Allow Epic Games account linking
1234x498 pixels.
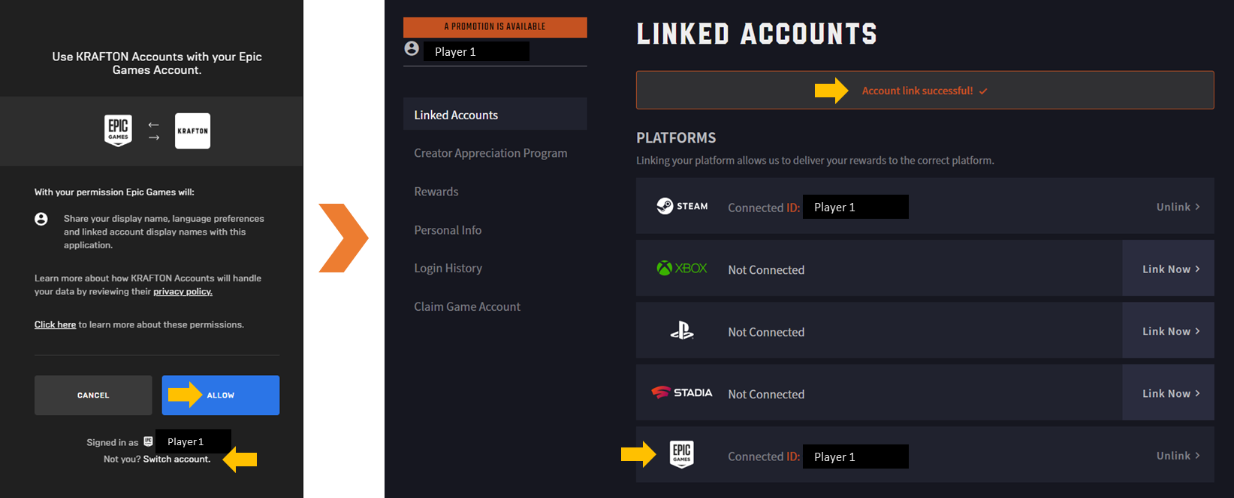pyautogui.click(x=221, y=395)
